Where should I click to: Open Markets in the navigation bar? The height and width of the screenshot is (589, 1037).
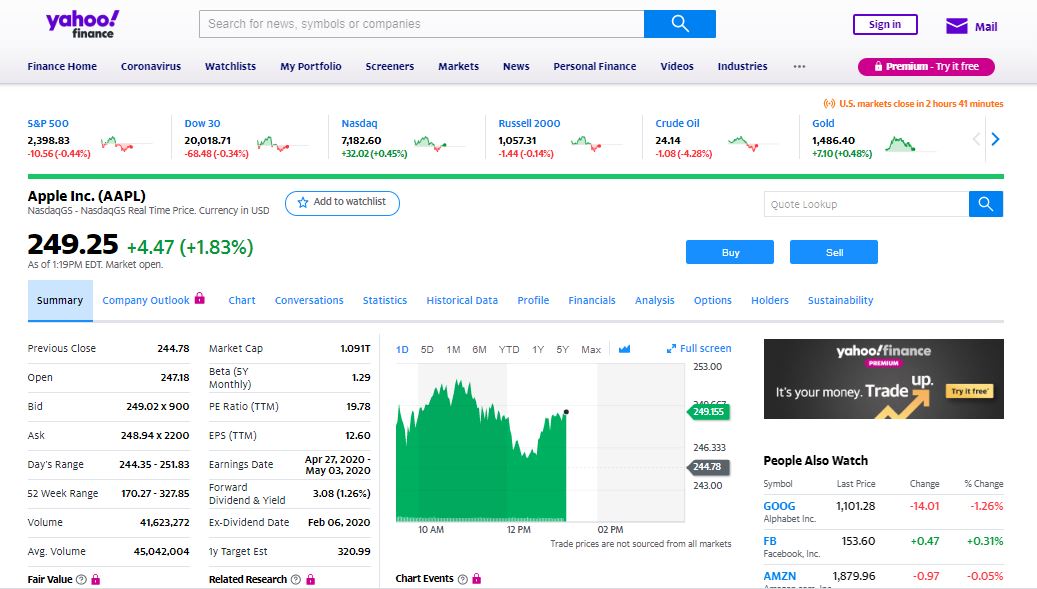pos(458,66)
